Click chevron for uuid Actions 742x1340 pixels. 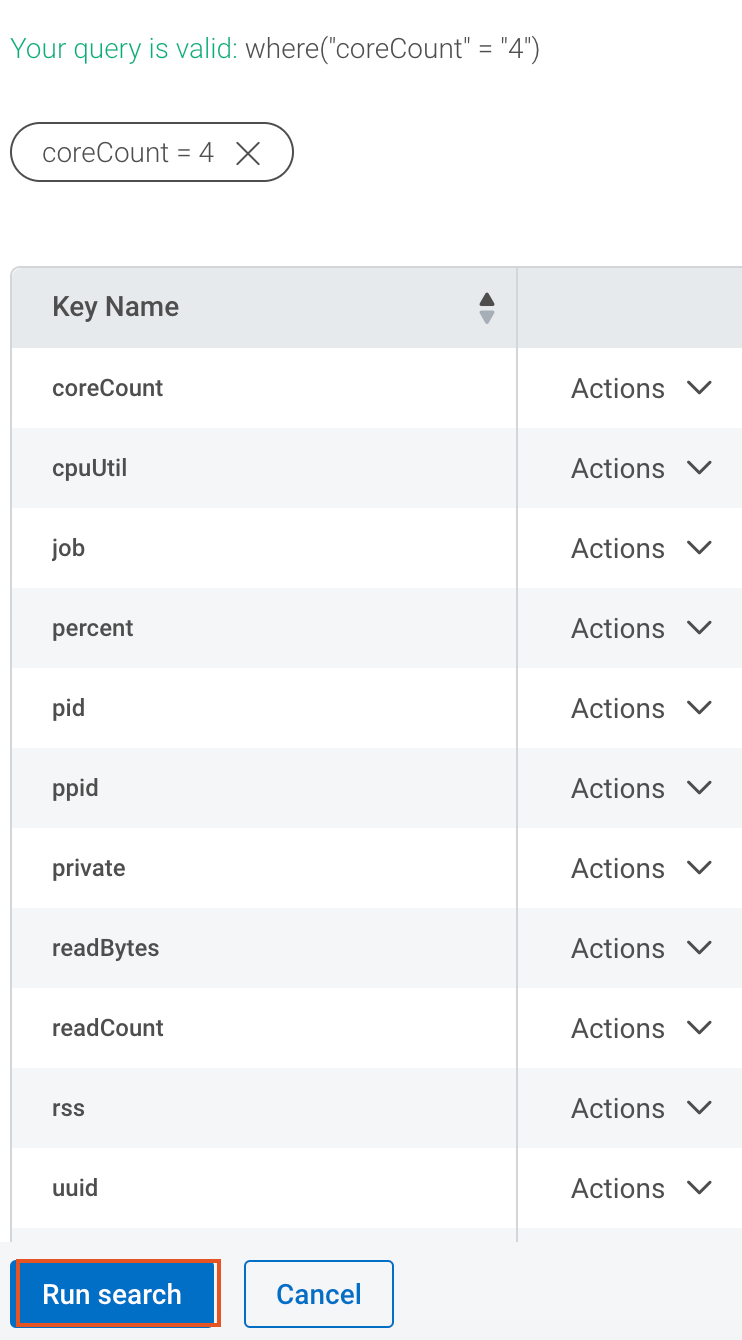tap(700, 1188)
